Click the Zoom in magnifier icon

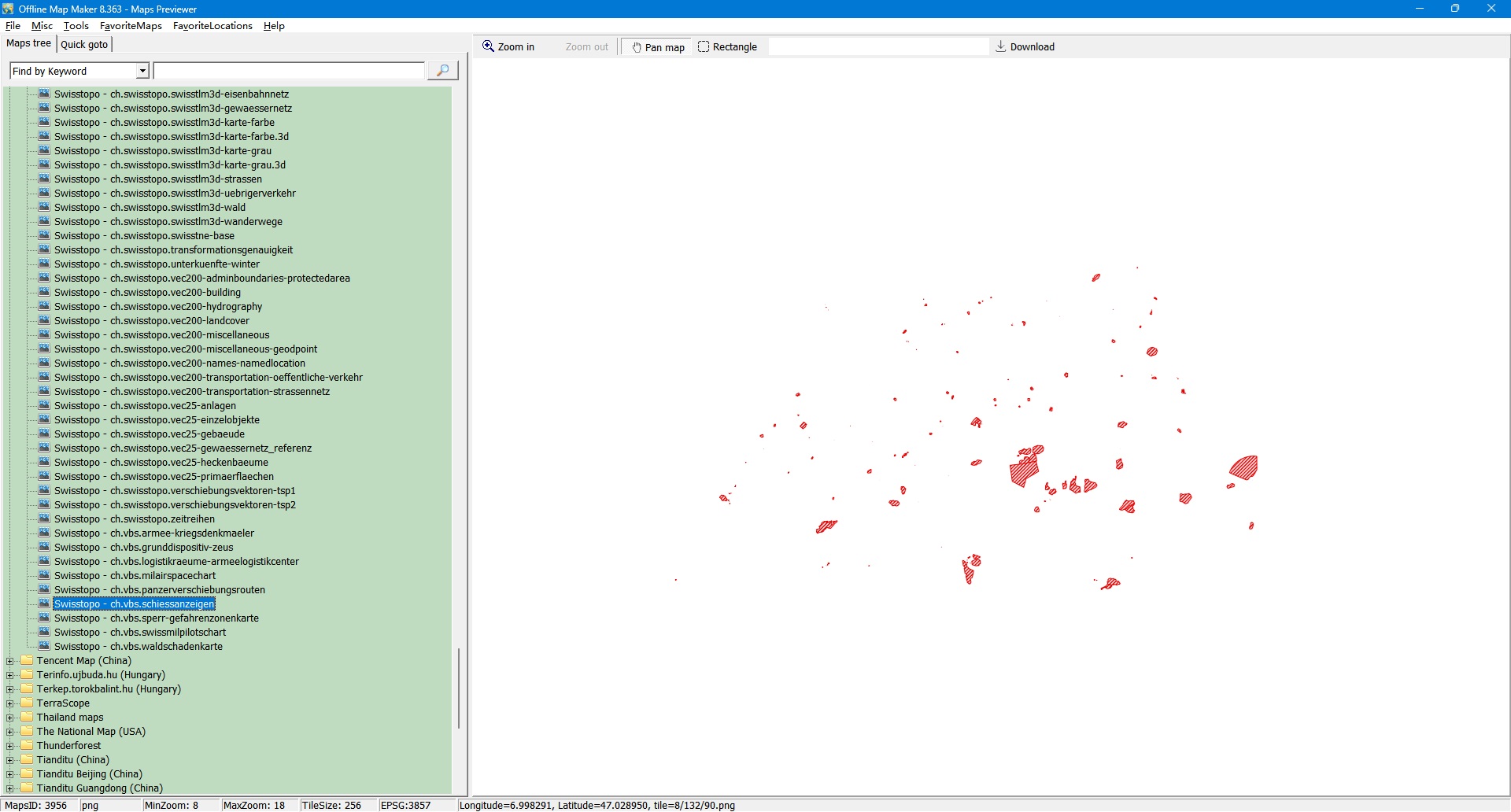pos(489,46)
